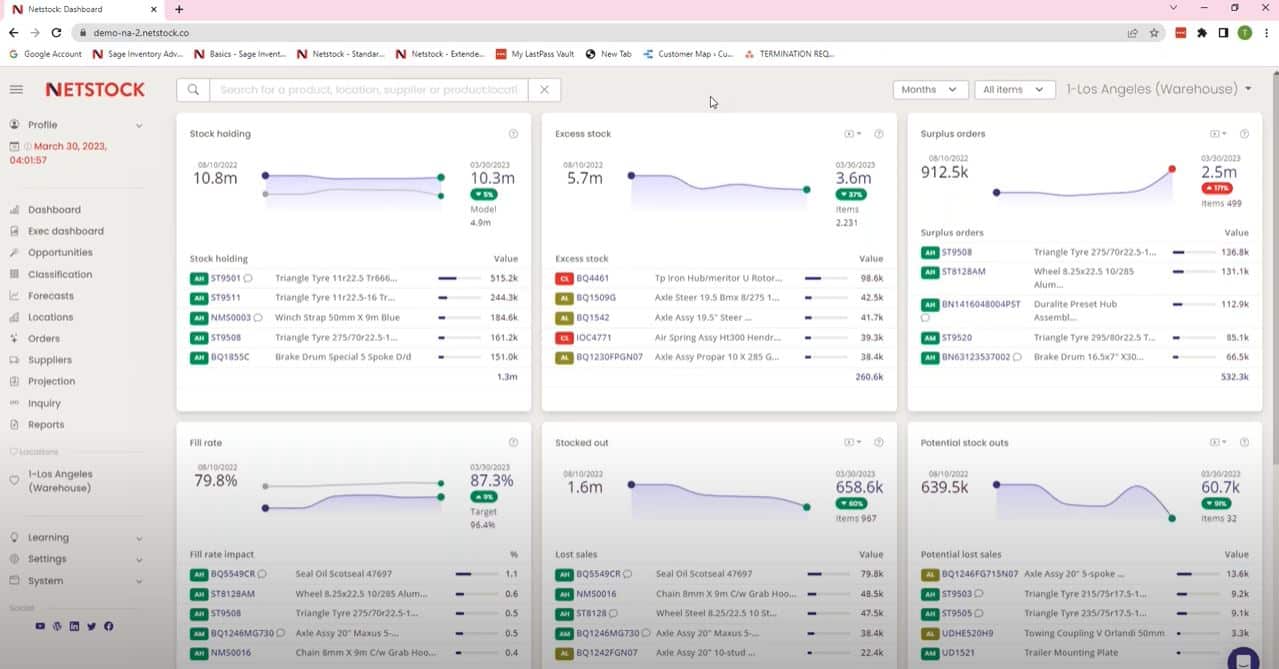The image size is (1279, 669).
Task: Open product ST9520 in Surplus orders
Action: 957,338
